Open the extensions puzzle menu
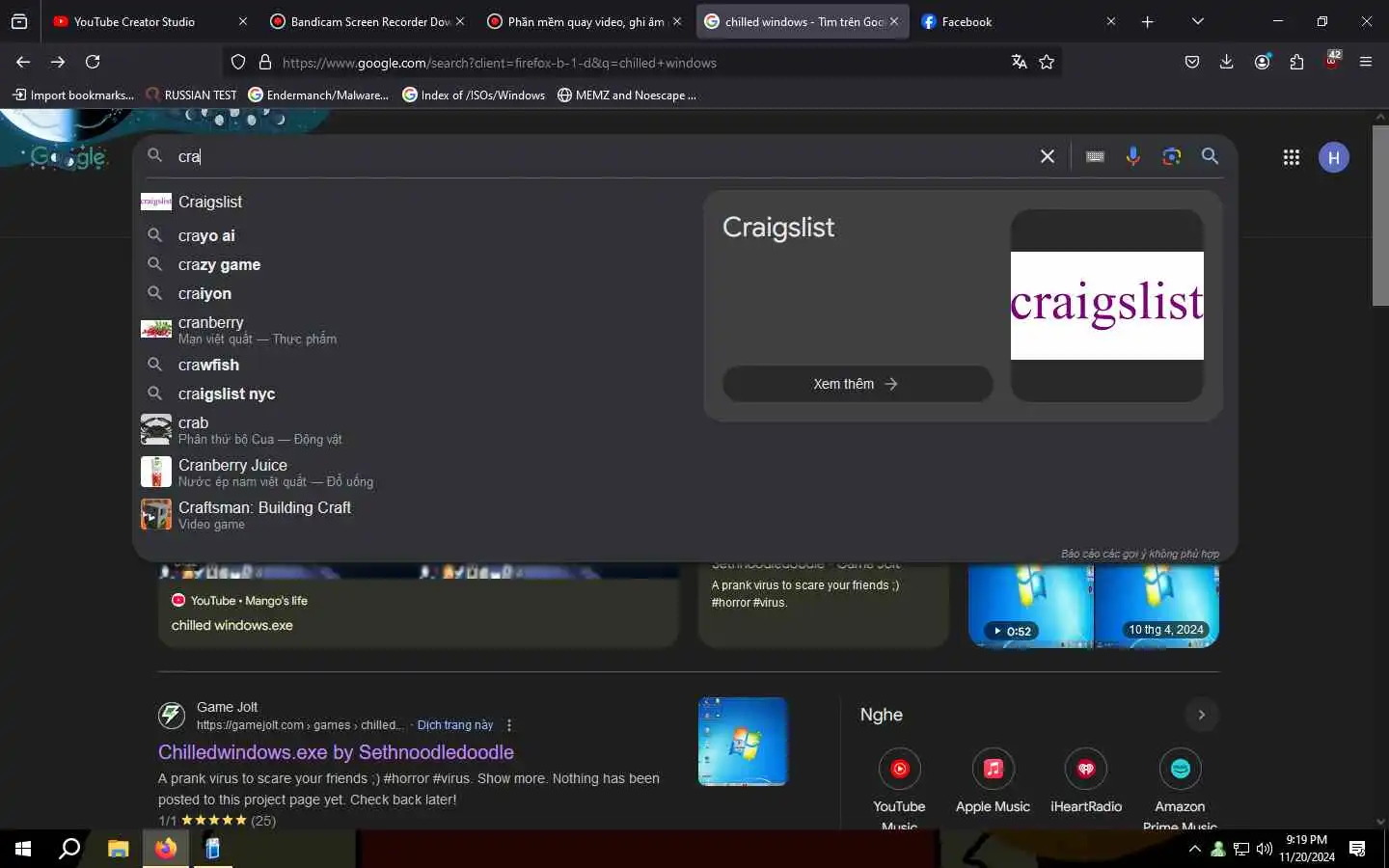This screenshot has height=868, width=1389. pyautogui.click(x=1296, y=62)
